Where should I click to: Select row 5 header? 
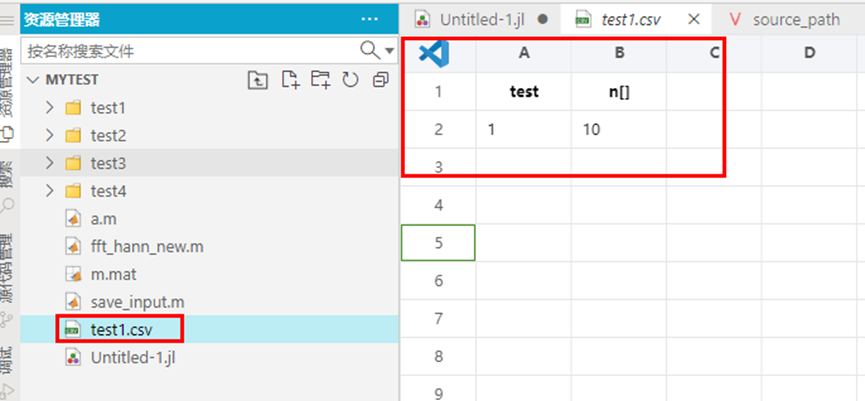click(439, 243)
